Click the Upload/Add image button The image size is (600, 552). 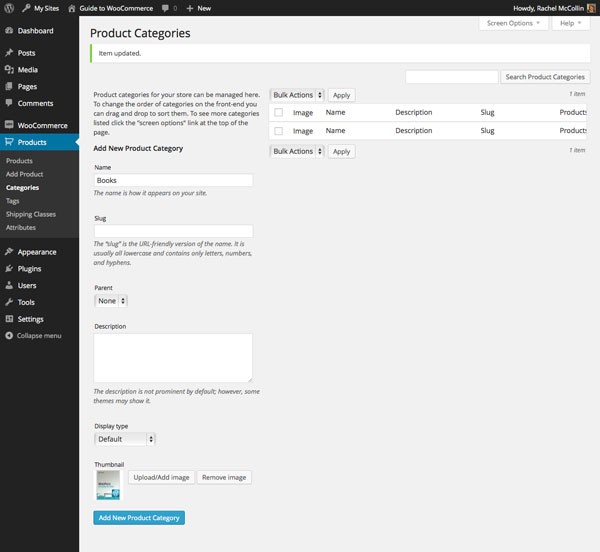point(161,477)
